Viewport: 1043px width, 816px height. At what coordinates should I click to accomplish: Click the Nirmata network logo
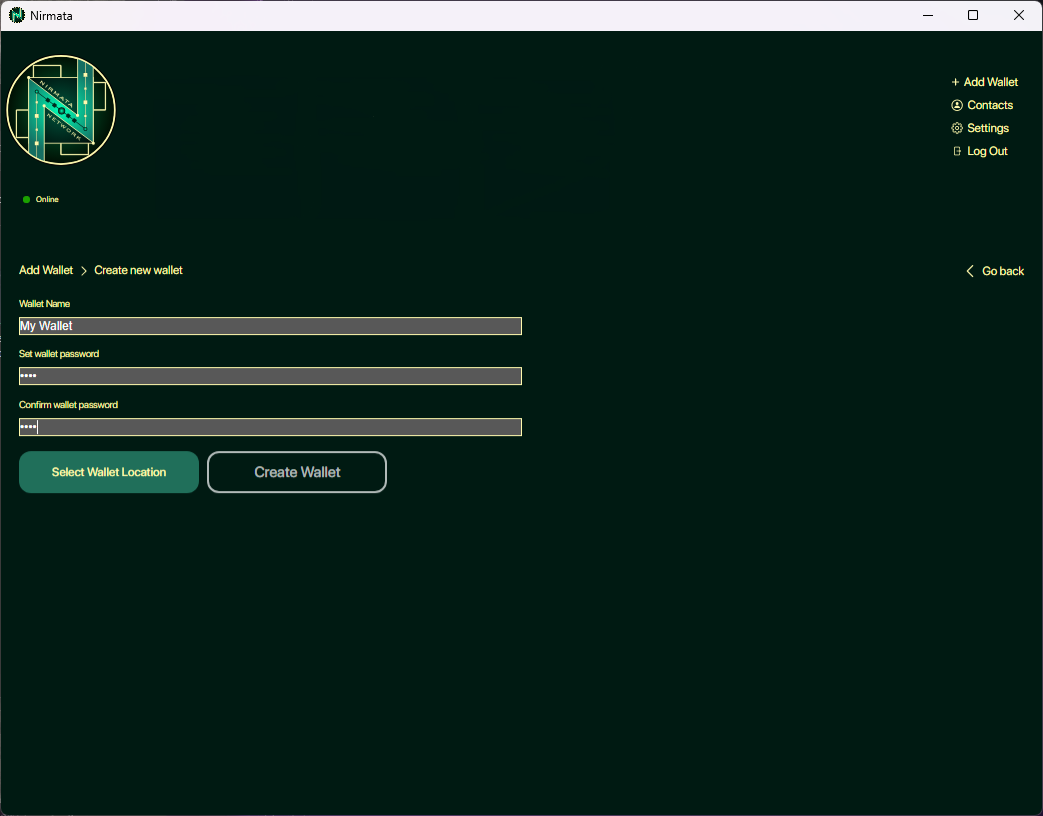click(x=61, y=110)
